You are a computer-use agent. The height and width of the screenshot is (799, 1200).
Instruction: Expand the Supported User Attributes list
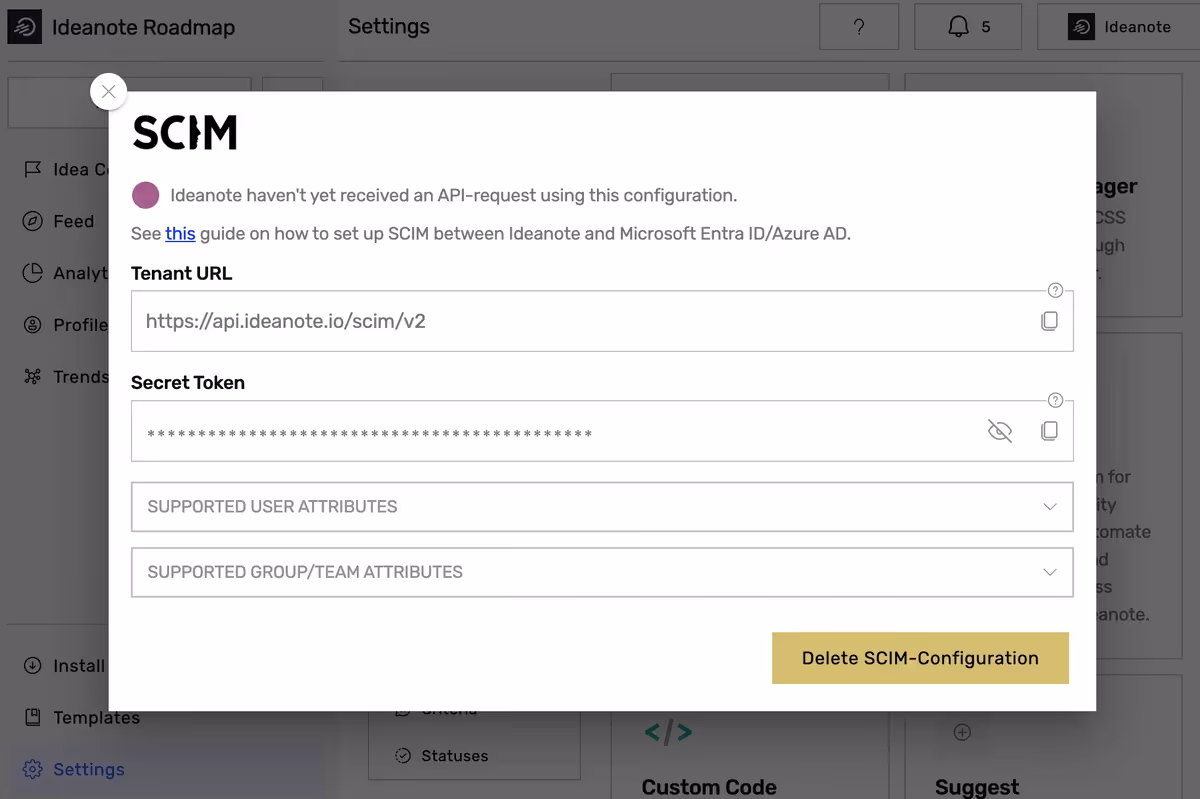tap(602, 507)
